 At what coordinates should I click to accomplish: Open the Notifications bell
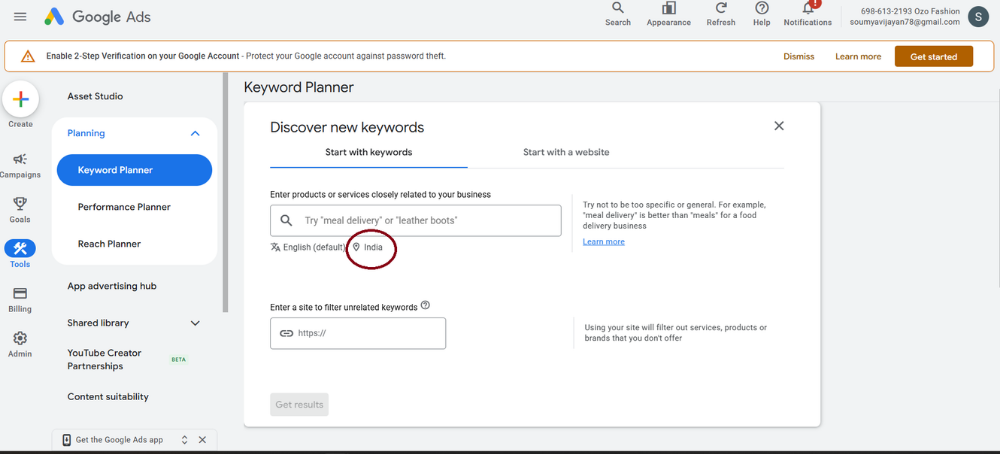(807, 14)
